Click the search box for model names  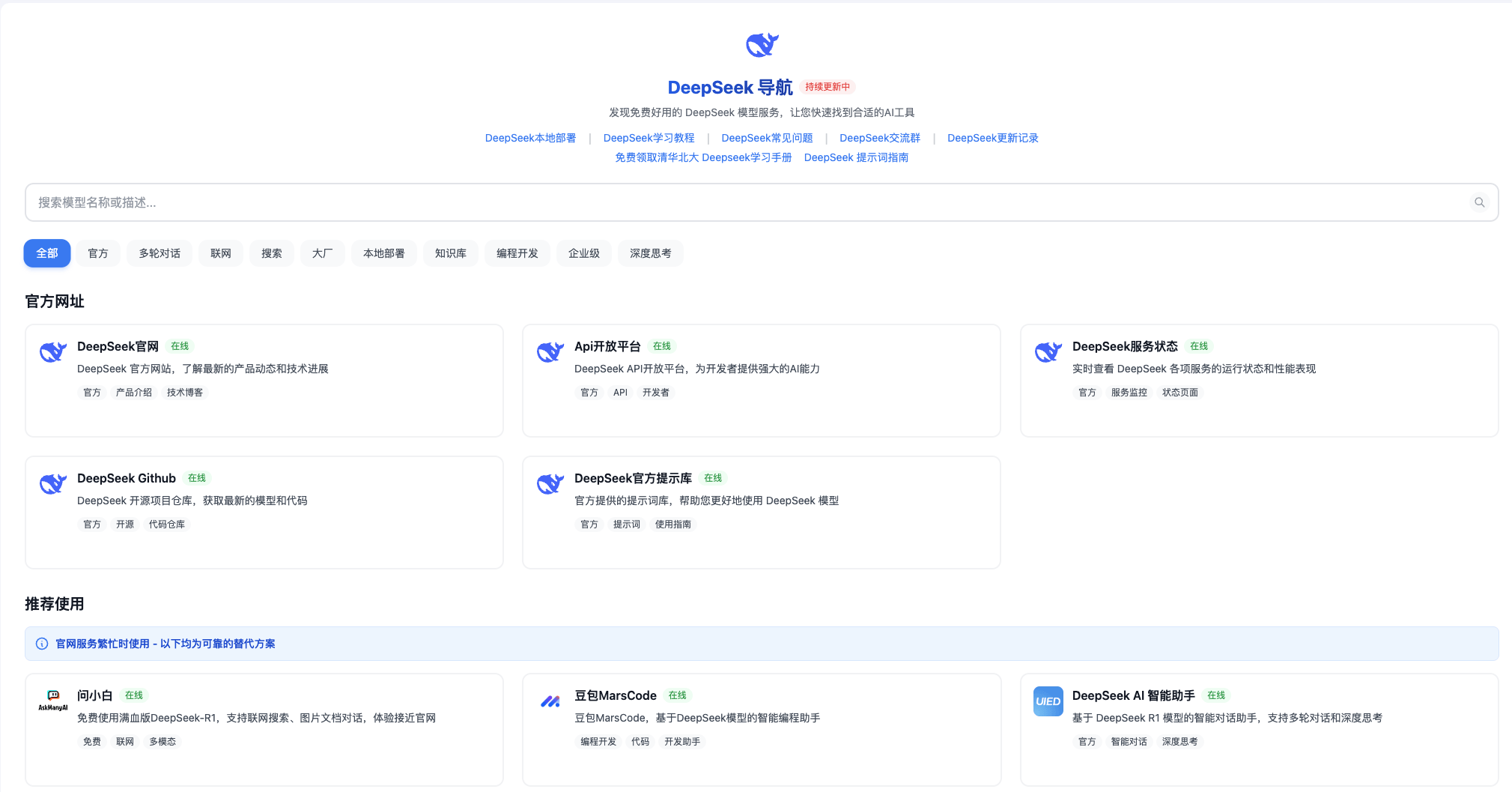pos(762,202)
